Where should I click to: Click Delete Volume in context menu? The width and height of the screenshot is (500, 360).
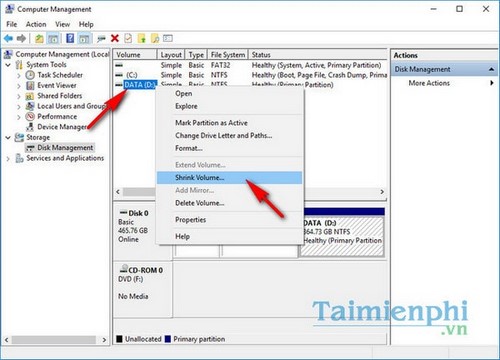click(x=199, y=203)
